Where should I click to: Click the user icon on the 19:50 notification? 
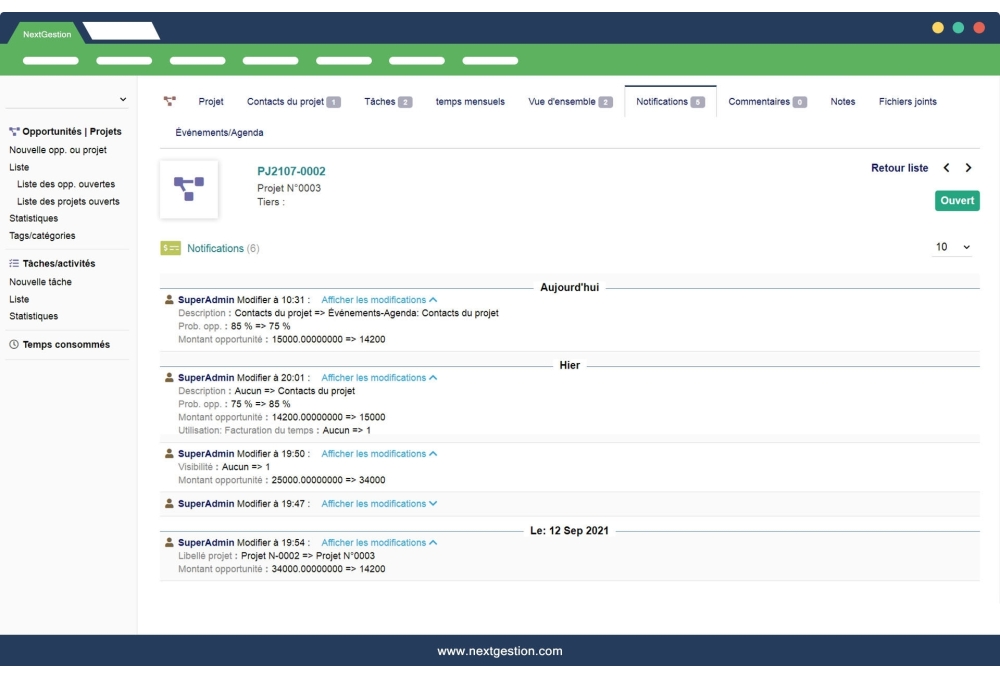coord(167,453)
